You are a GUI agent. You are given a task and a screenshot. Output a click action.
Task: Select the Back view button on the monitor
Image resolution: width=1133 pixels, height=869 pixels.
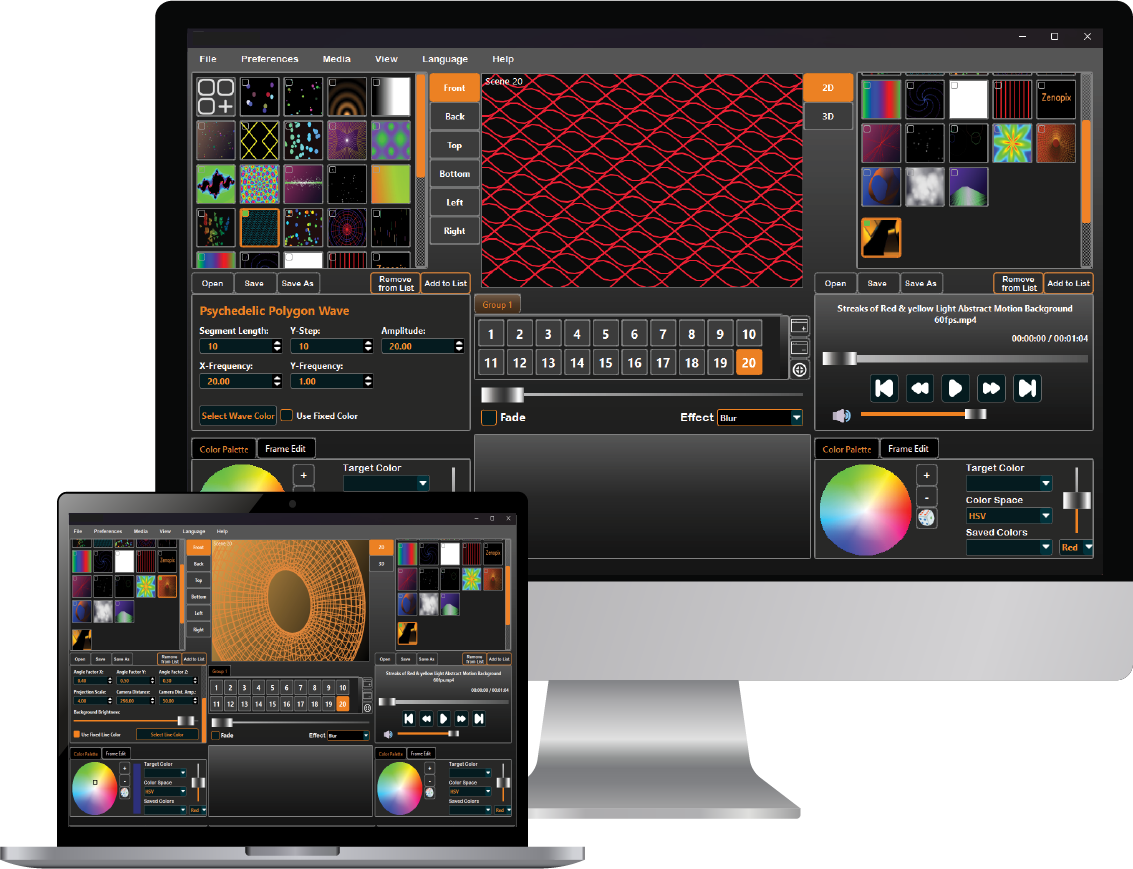[x=455, y=116]
